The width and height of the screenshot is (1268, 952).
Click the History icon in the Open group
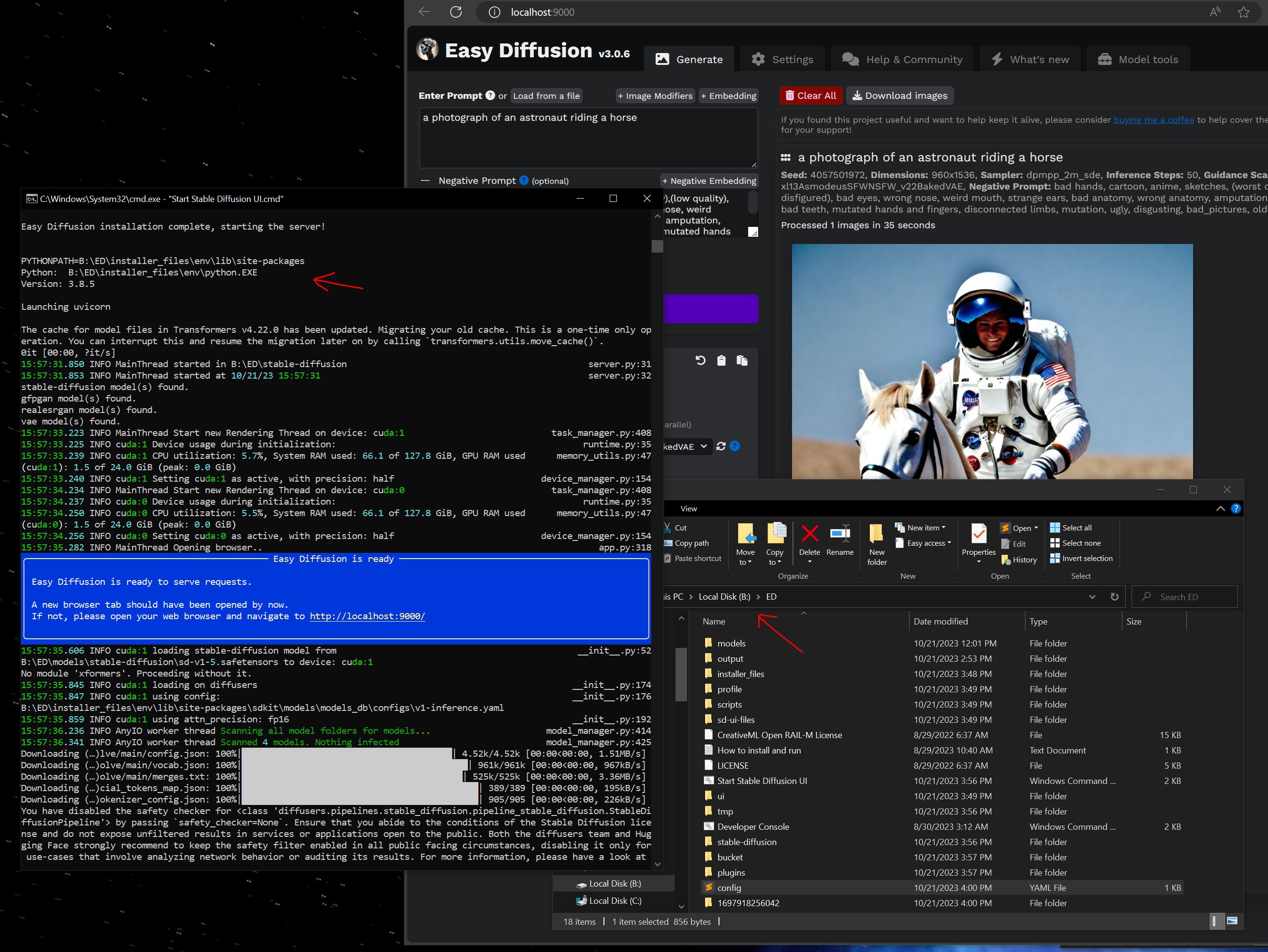click(x=1019, y=560)
